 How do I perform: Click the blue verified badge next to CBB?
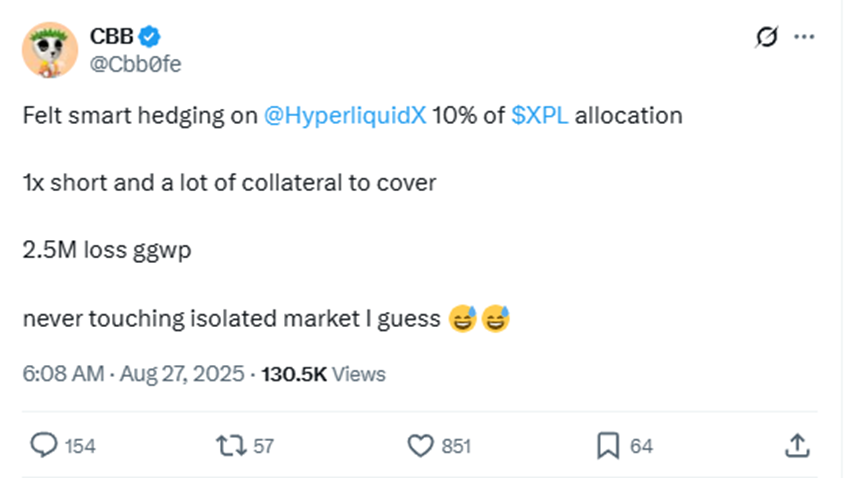pos(150,37)
